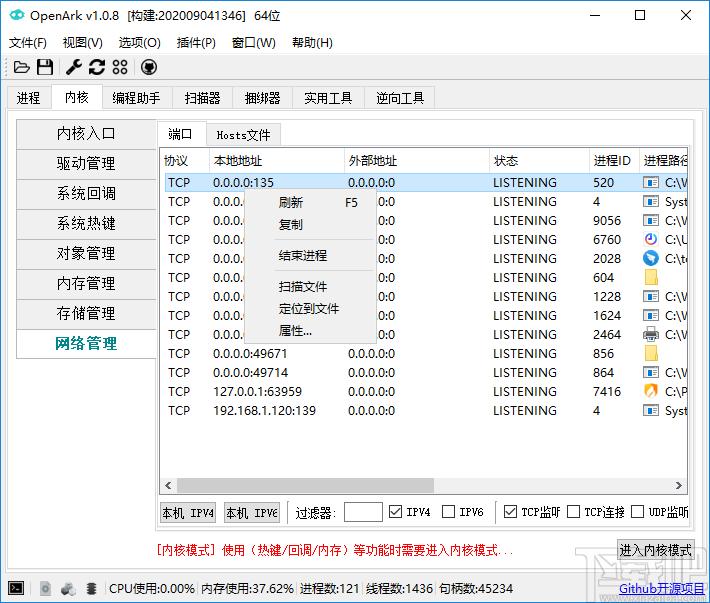Click the save floppy disk icon

pyautogui.click(x=45, y=67)
